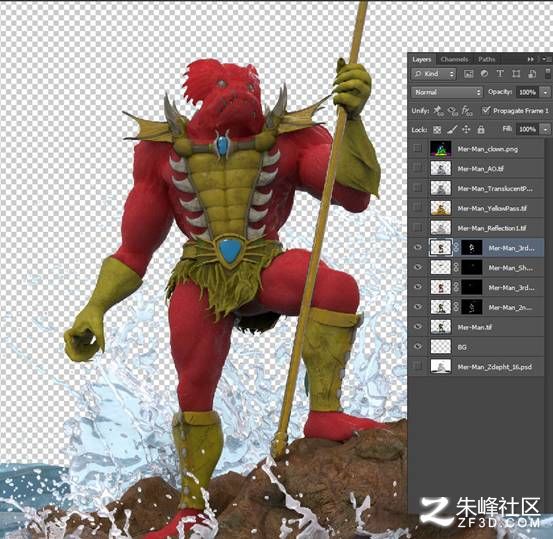Hide the Mer-Man_2n layer
553x539 pixels.
tap(418, 307)
